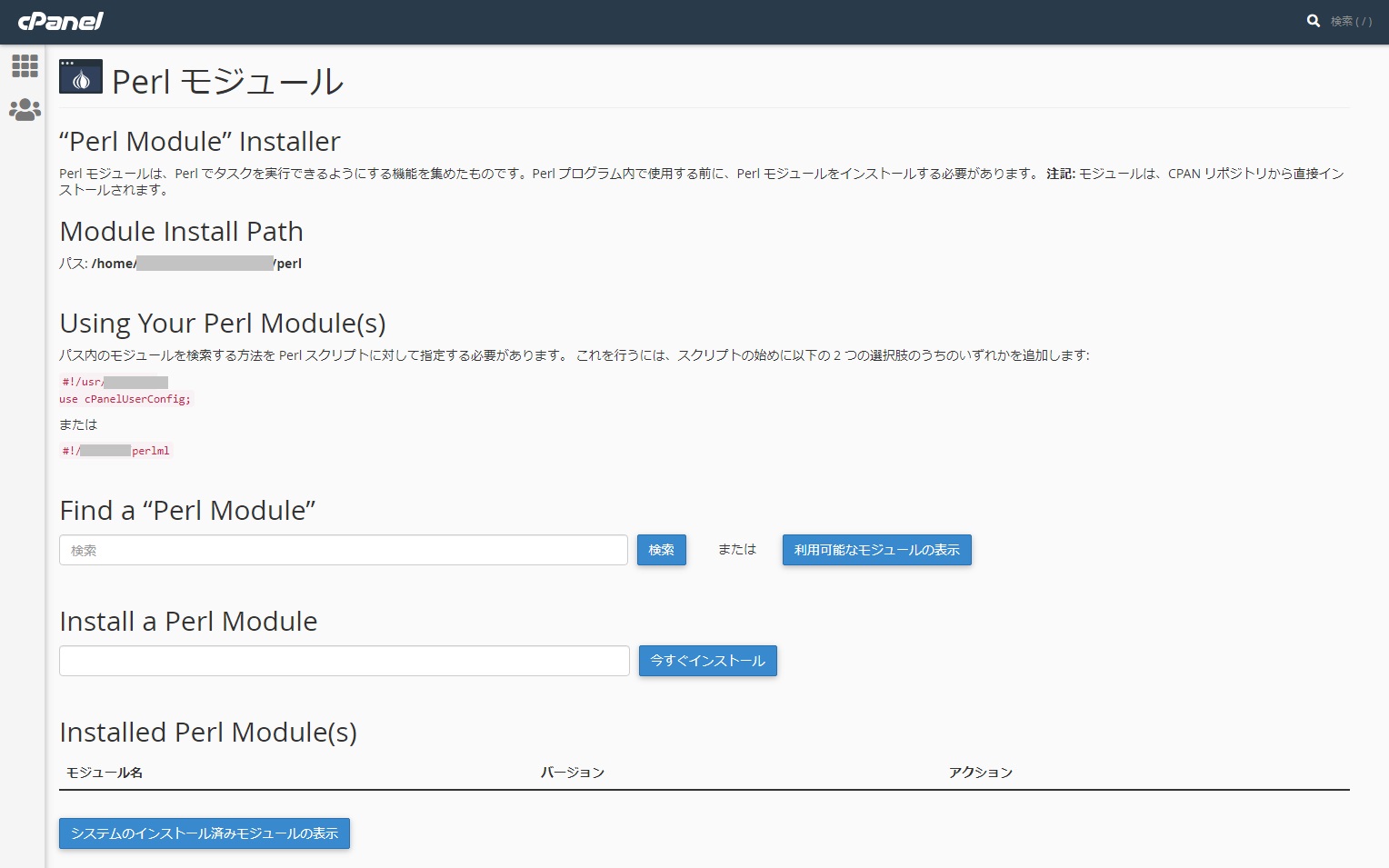Click the Perl module page icon
This screenshot has width=1389, height=868.
tap(81, 76)
